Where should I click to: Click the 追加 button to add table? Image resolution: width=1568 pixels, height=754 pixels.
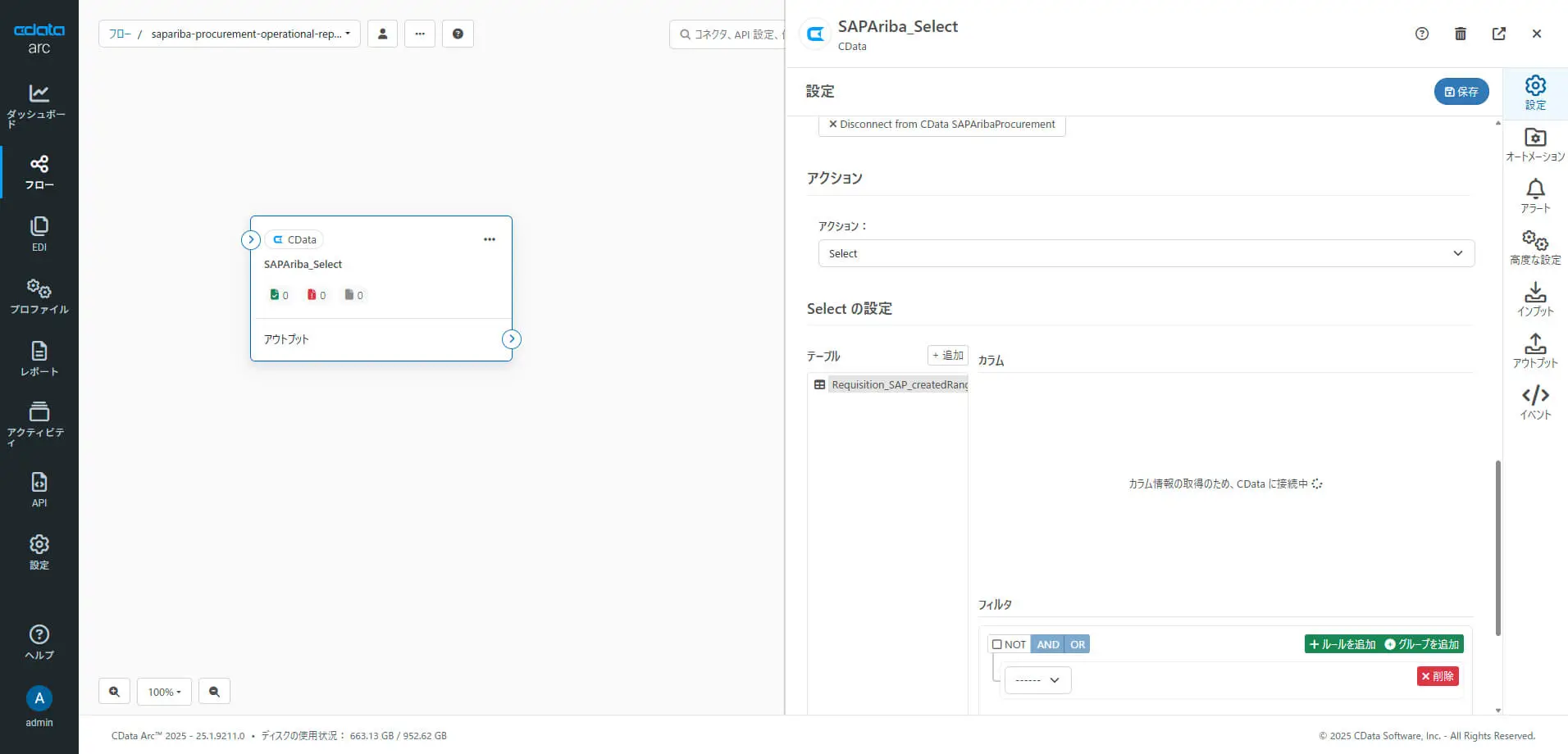click(x=948, y=356)
